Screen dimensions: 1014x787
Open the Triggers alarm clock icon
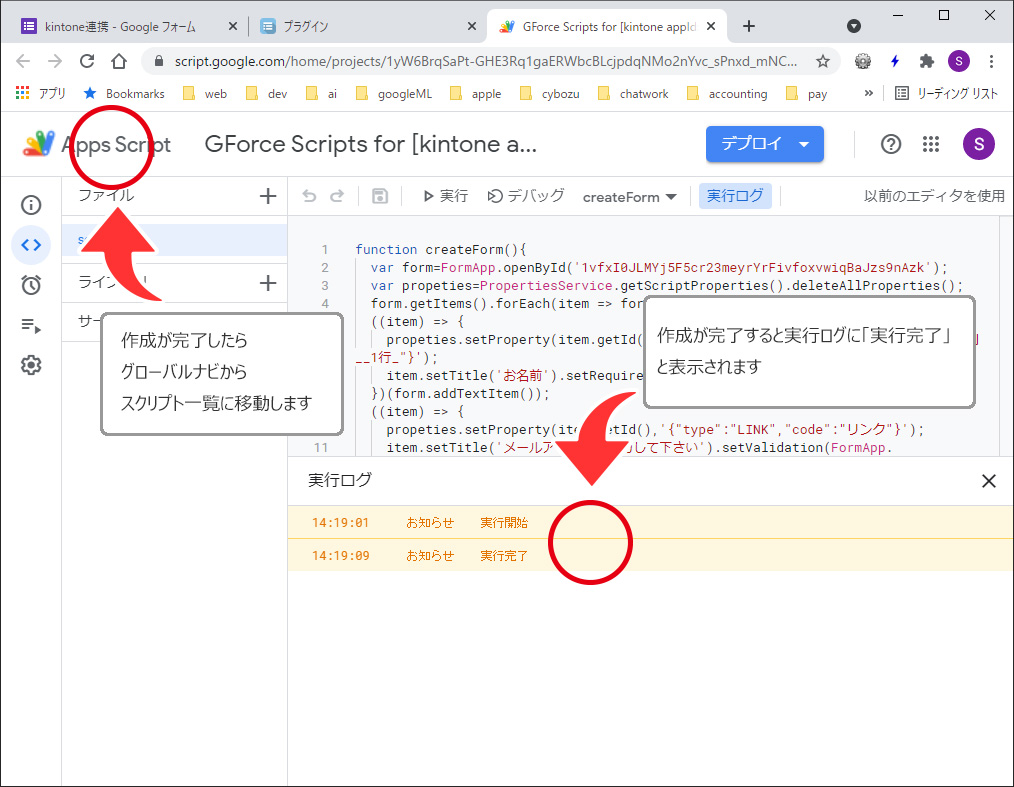(31, 285)
